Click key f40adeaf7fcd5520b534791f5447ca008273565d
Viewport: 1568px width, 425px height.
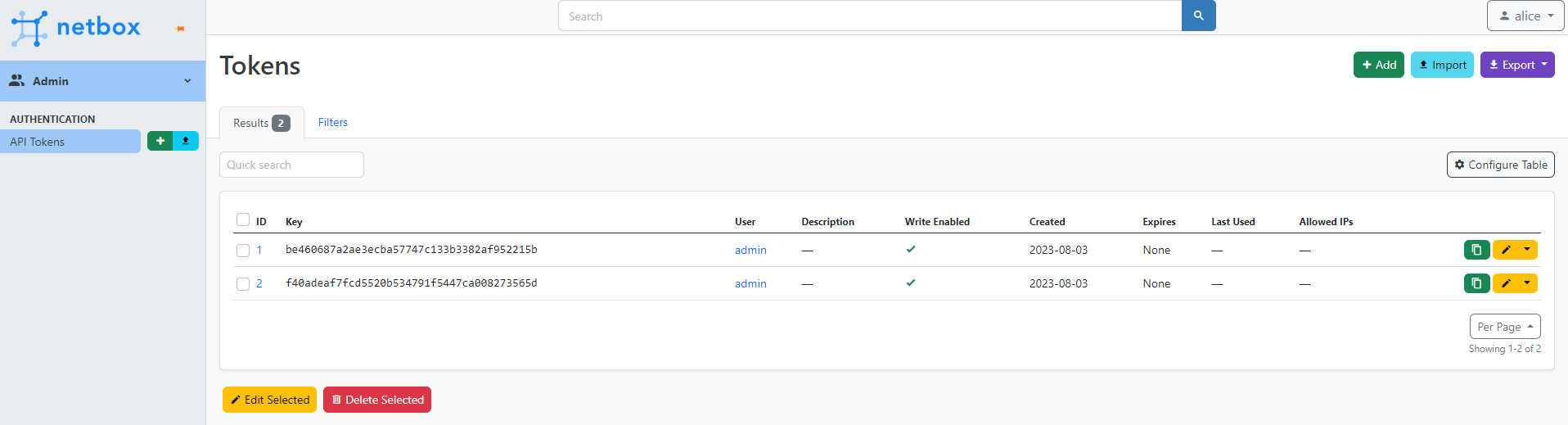(x=412, y=283)
